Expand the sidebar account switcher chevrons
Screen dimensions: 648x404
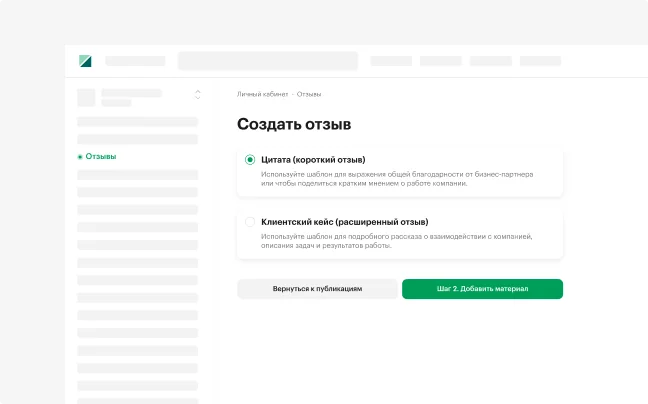click(197, 95)
